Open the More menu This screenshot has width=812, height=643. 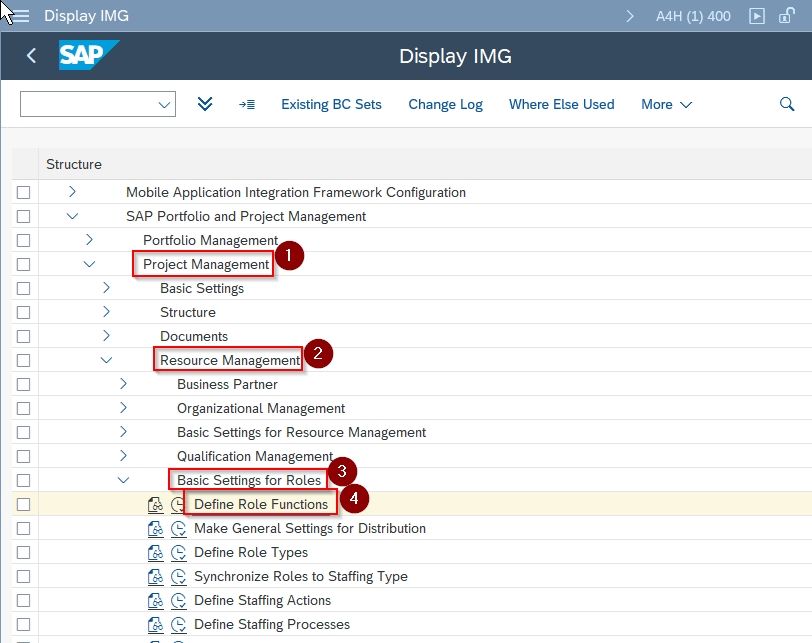(666, 105)
